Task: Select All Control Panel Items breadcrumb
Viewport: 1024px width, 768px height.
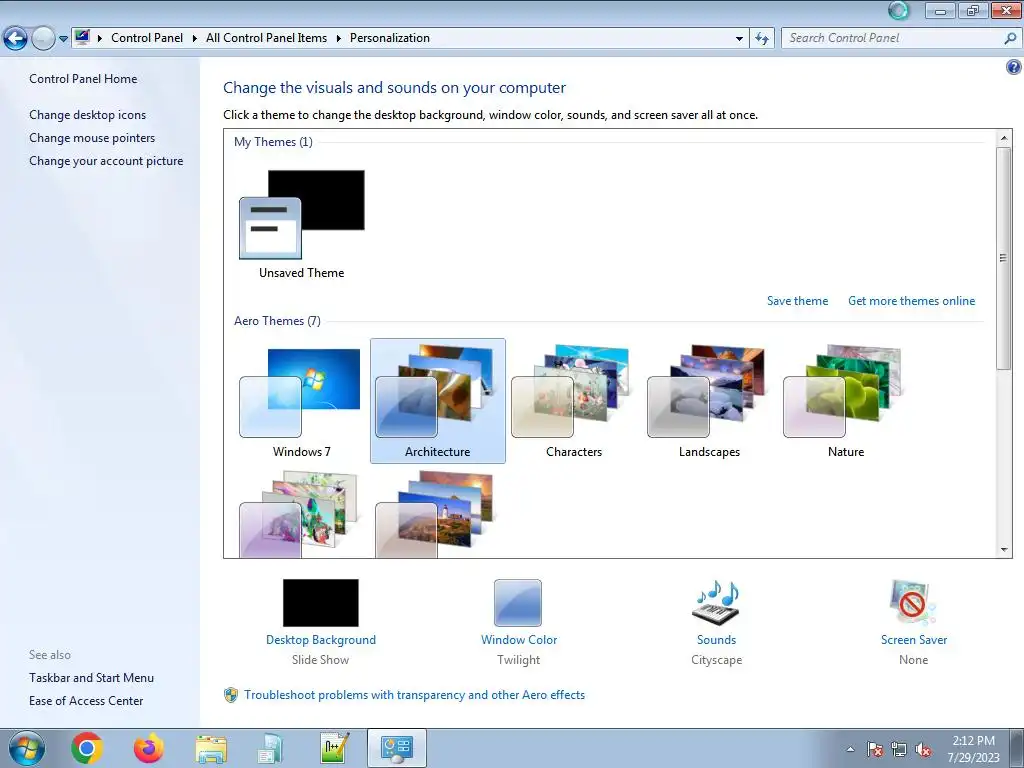Action: [266, 38]
